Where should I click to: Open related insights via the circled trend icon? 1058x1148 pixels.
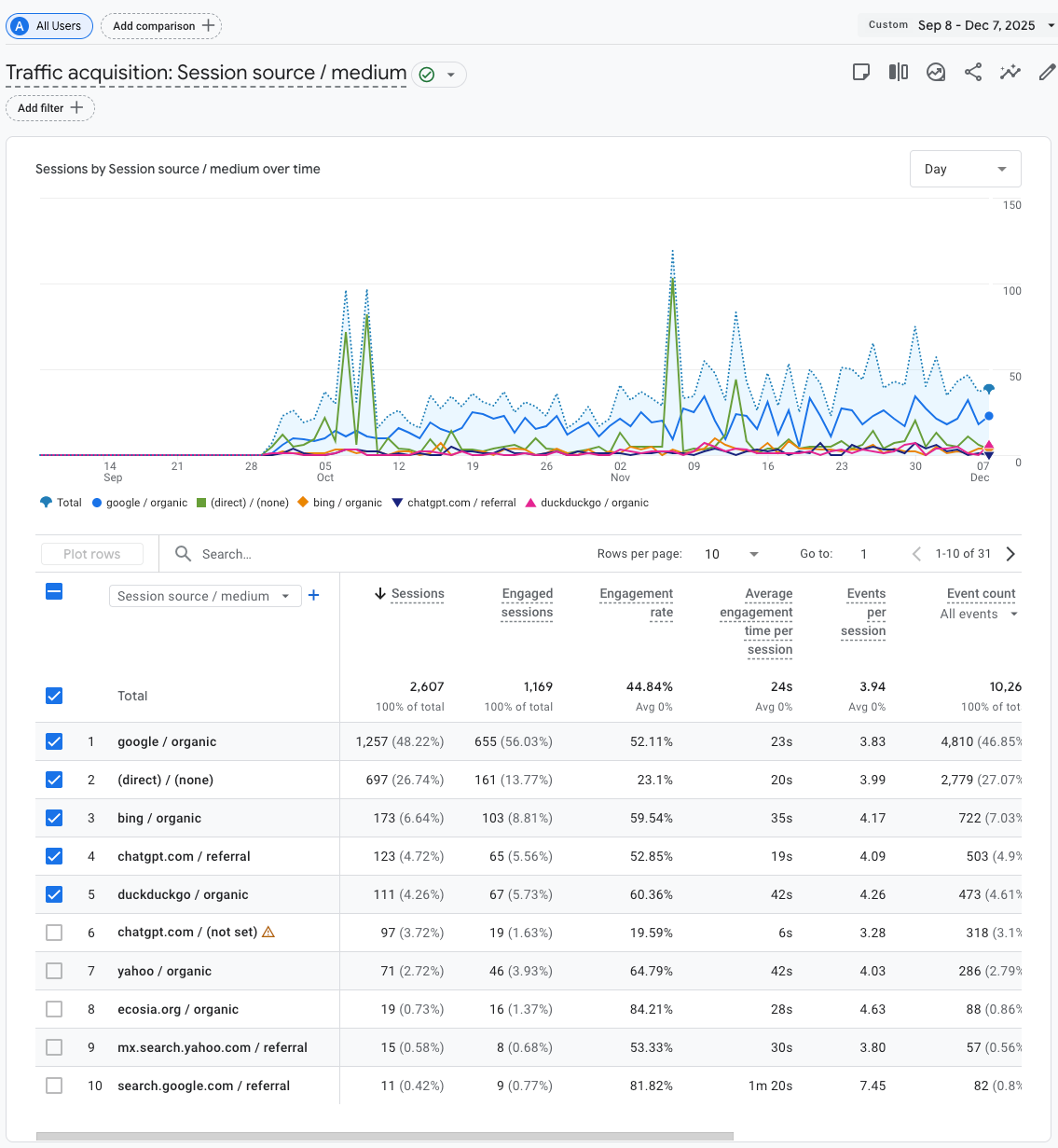[x=935, y=72]
